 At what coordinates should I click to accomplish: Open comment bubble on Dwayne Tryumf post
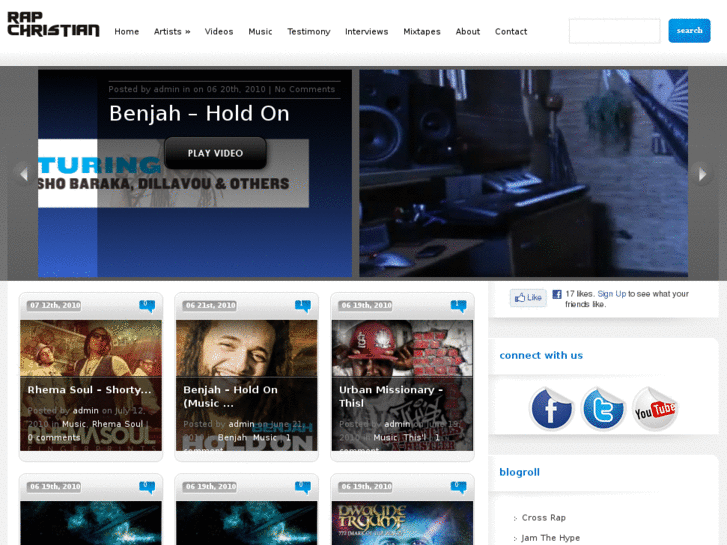tap(459, 487)
